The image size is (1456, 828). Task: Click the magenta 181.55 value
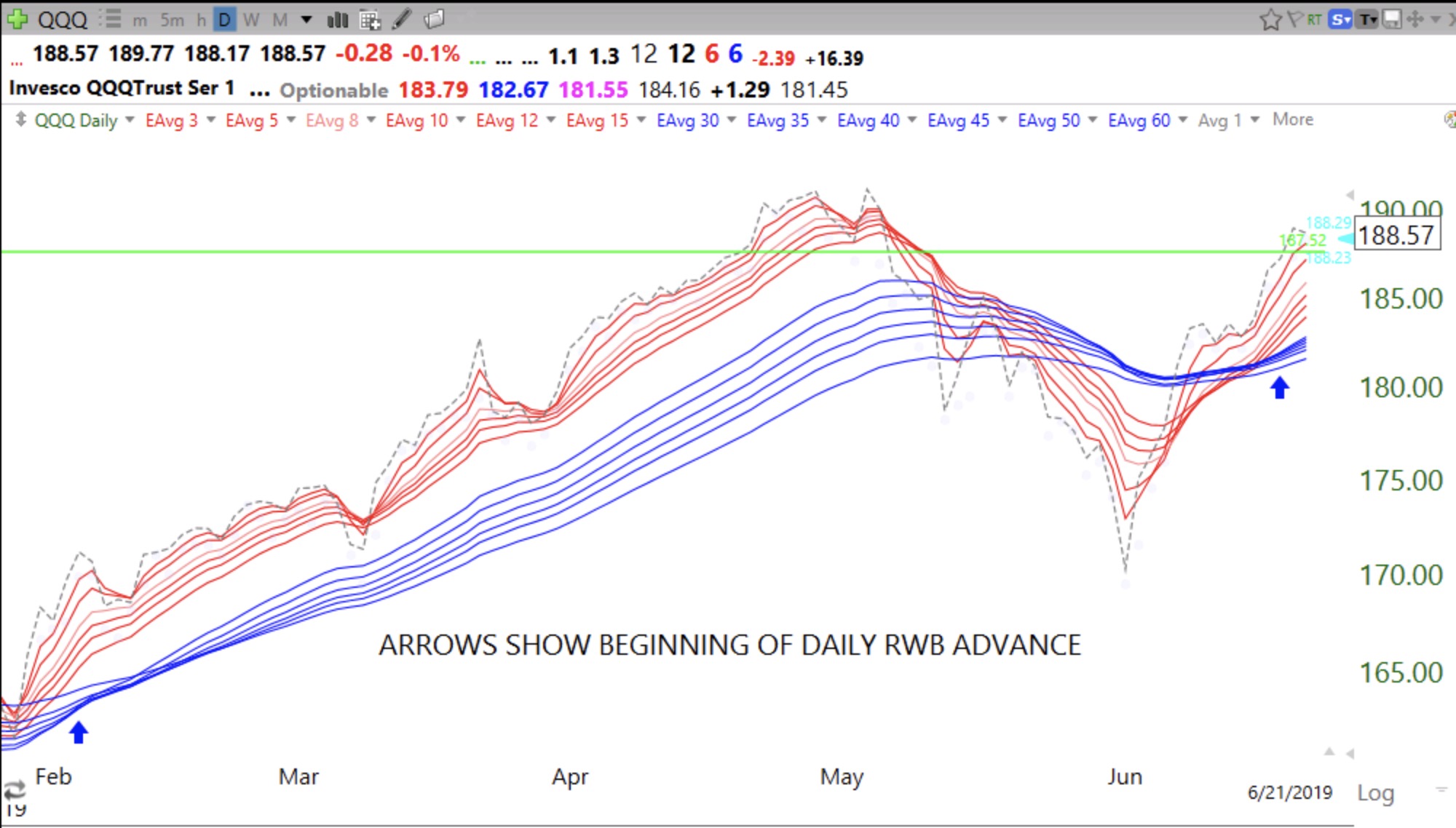coord(593,89)
